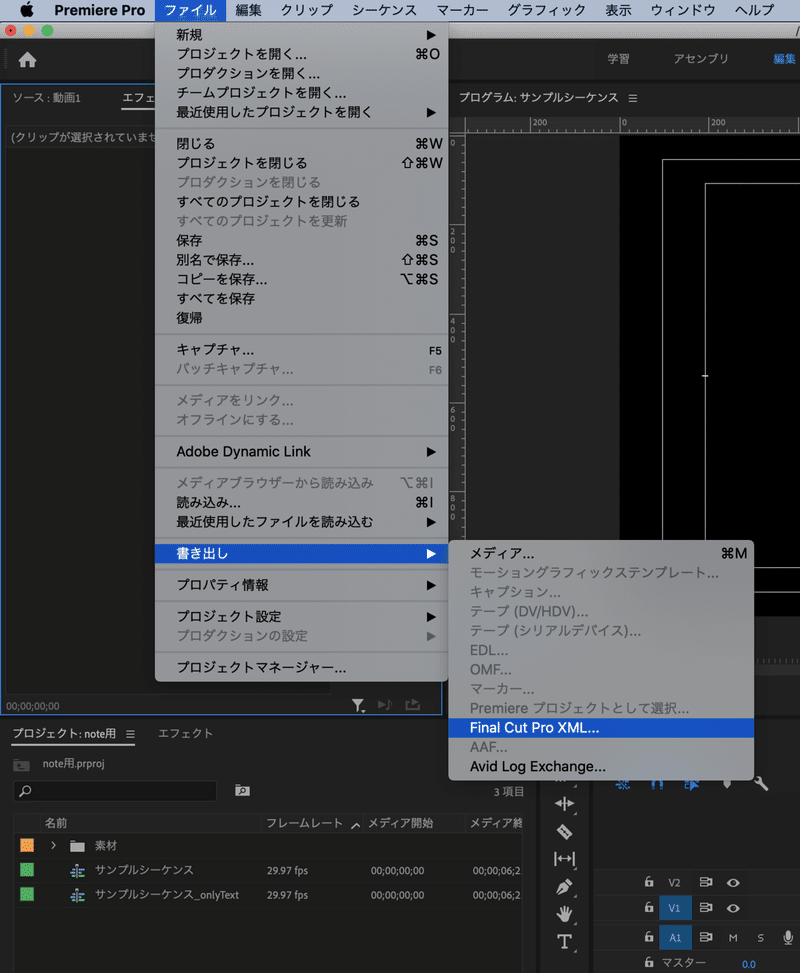Toggle lock on track V1

point(649,907)
